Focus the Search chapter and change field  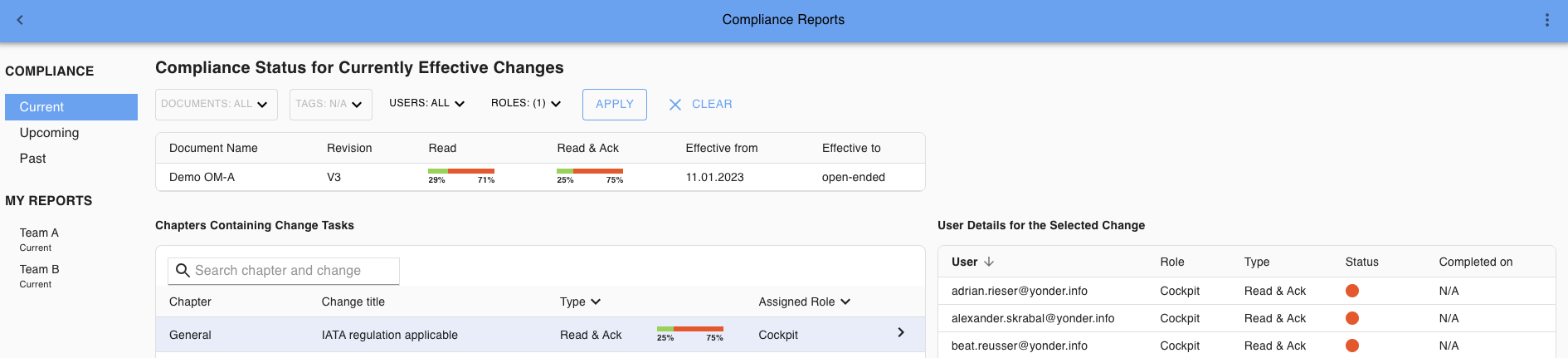[x=292, y=271]
